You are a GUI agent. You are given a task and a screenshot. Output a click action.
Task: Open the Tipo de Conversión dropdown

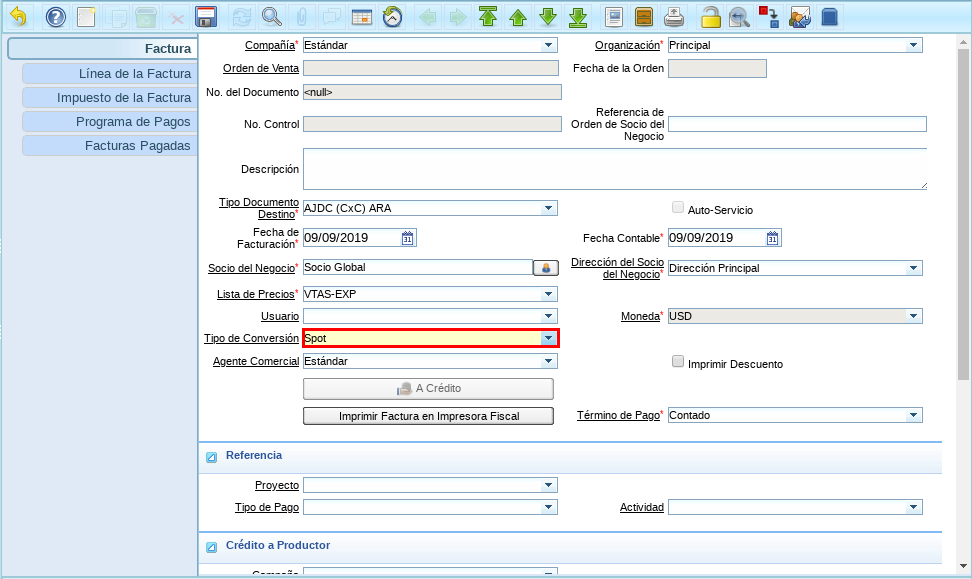[548, 339]
